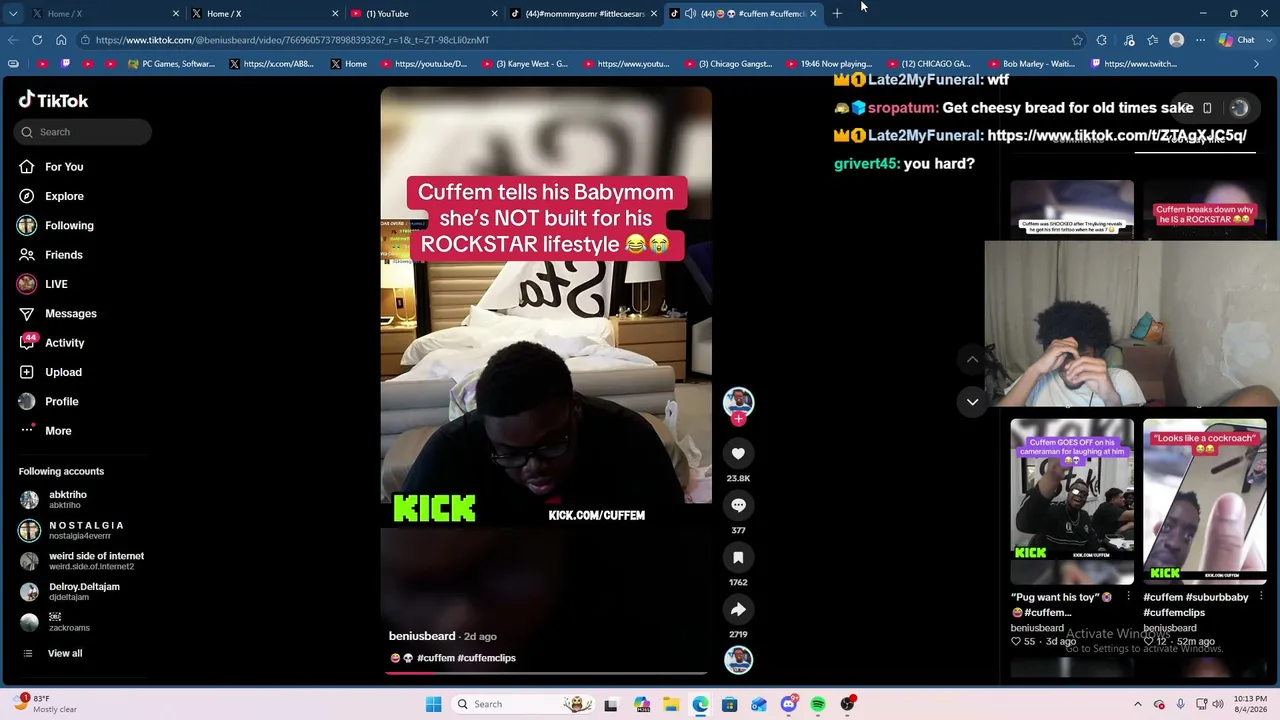This screenshot has width=1280, height=720.
Task: Open the TikTok logo home link
Action: coord(54,100)
